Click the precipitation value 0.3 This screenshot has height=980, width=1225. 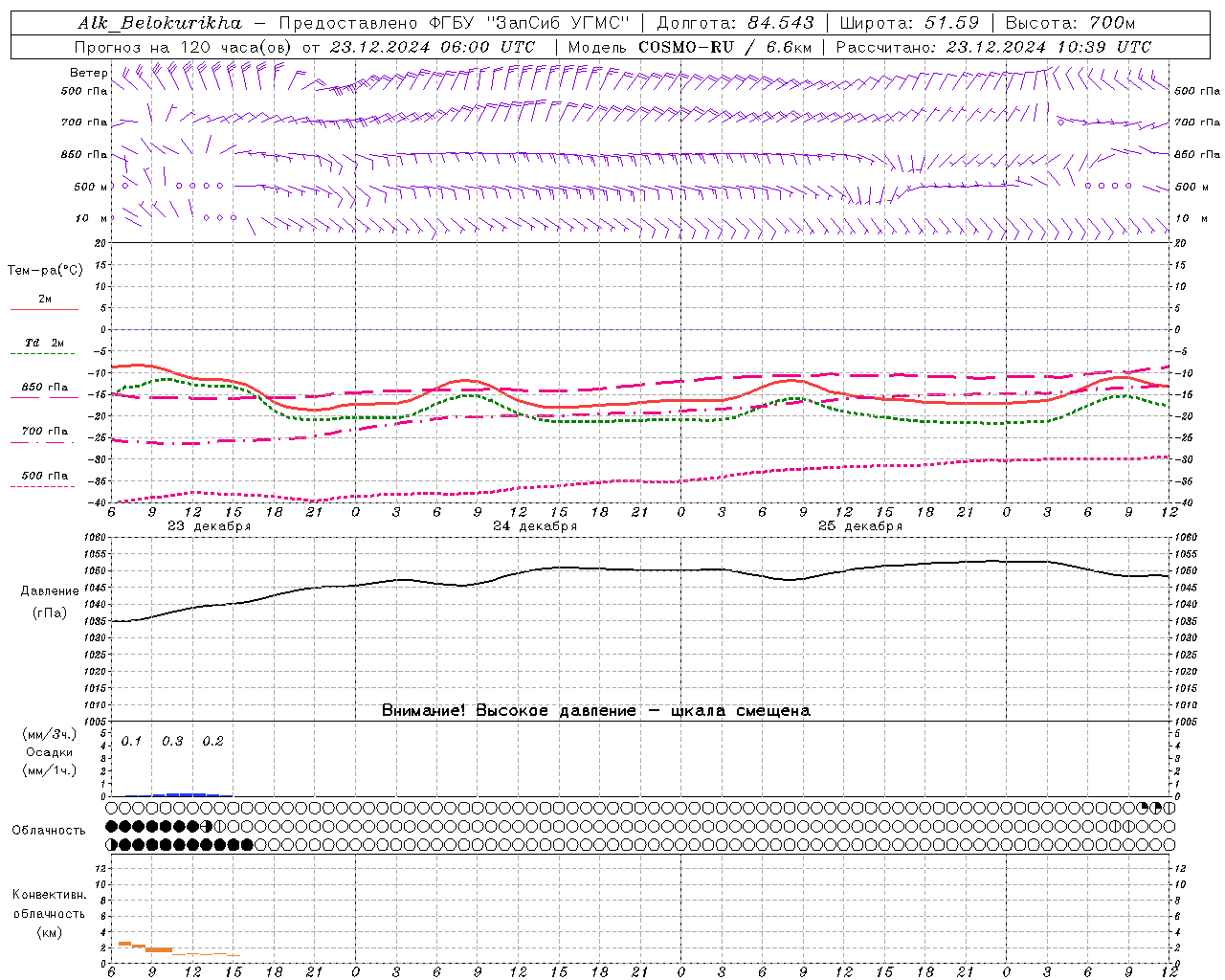(172, 742)
